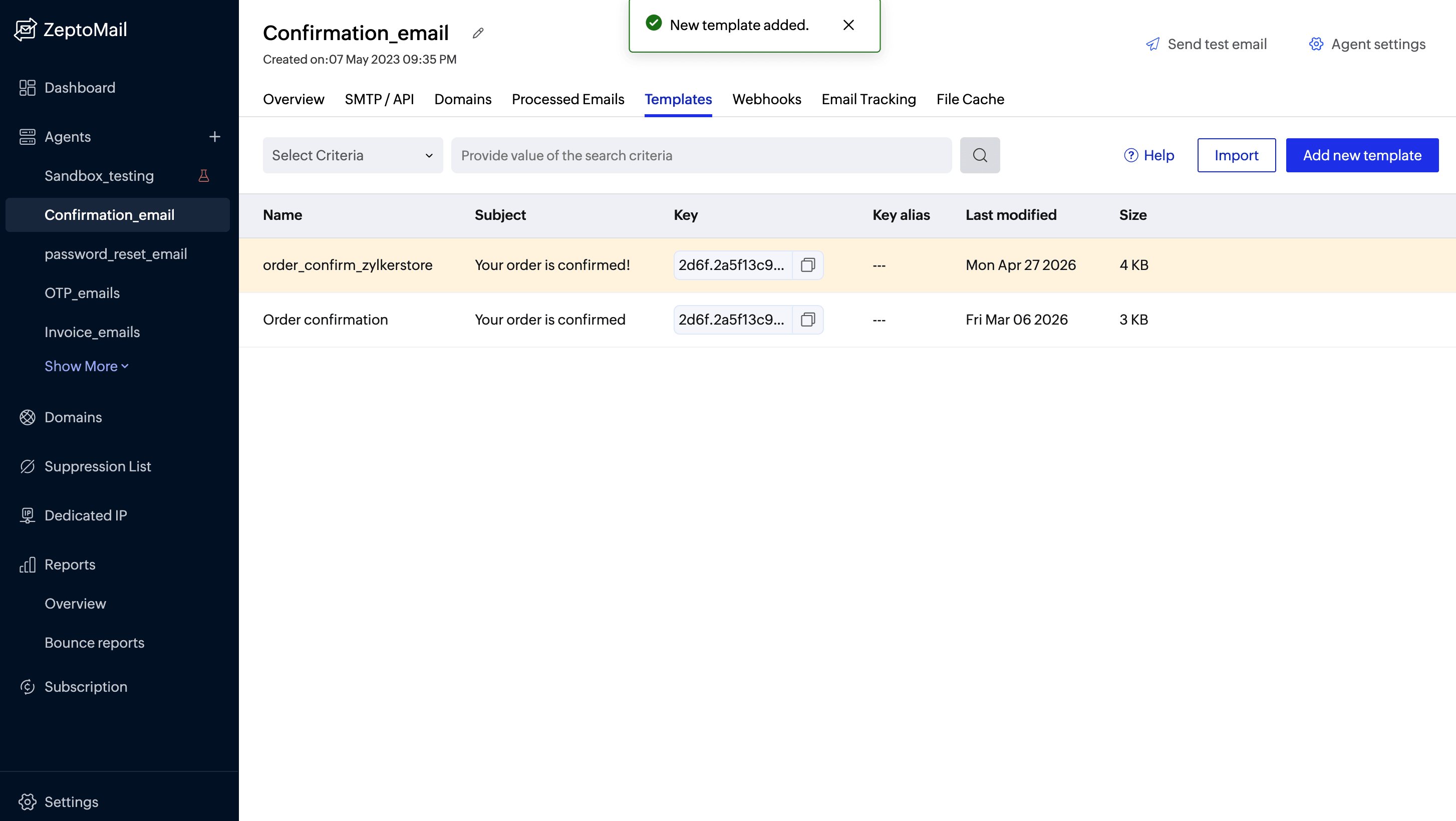The image size is (1456, 821).
Task: Open the Email Tracking tab
Action: (868, 99)
